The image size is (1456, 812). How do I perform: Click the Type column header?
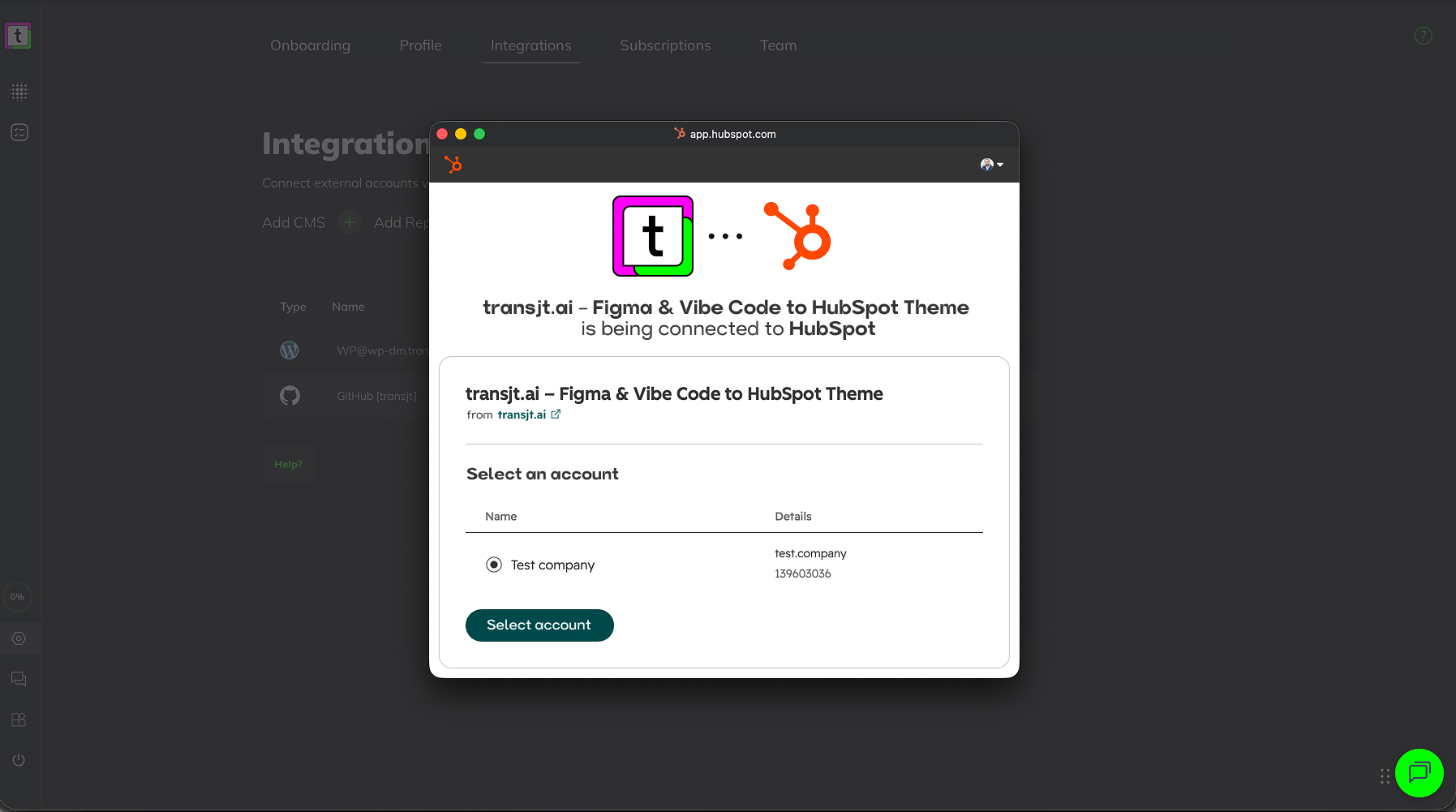click(293, 307)
